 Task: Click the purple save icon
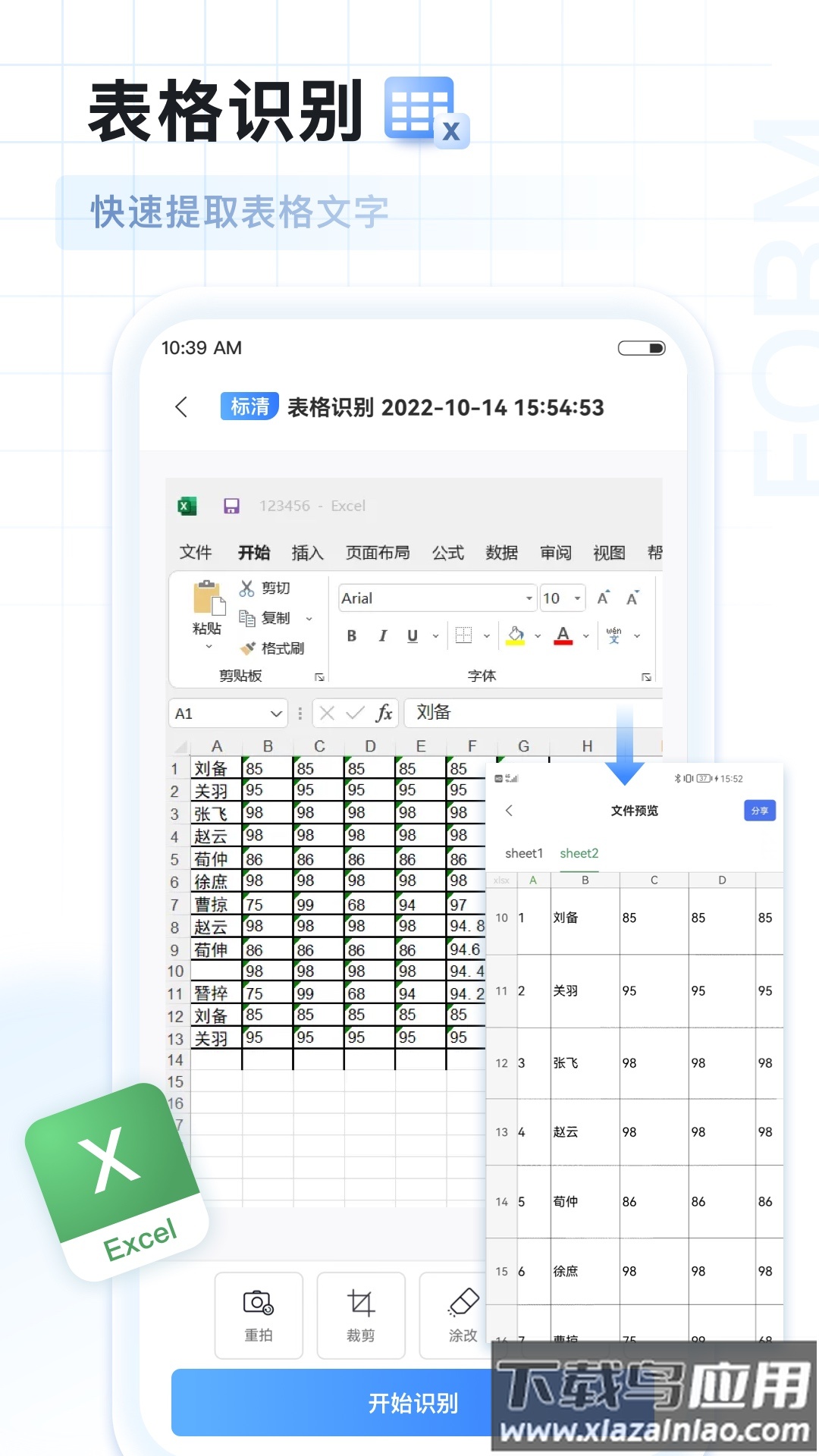point(231,506)
